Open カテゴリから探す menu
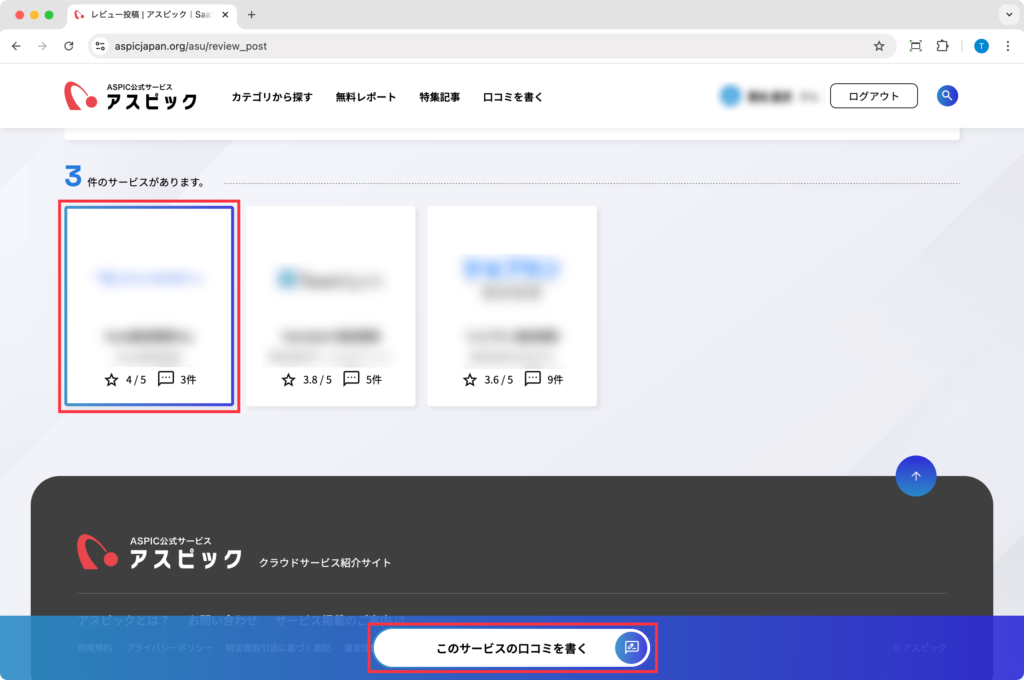 (272, 97)
